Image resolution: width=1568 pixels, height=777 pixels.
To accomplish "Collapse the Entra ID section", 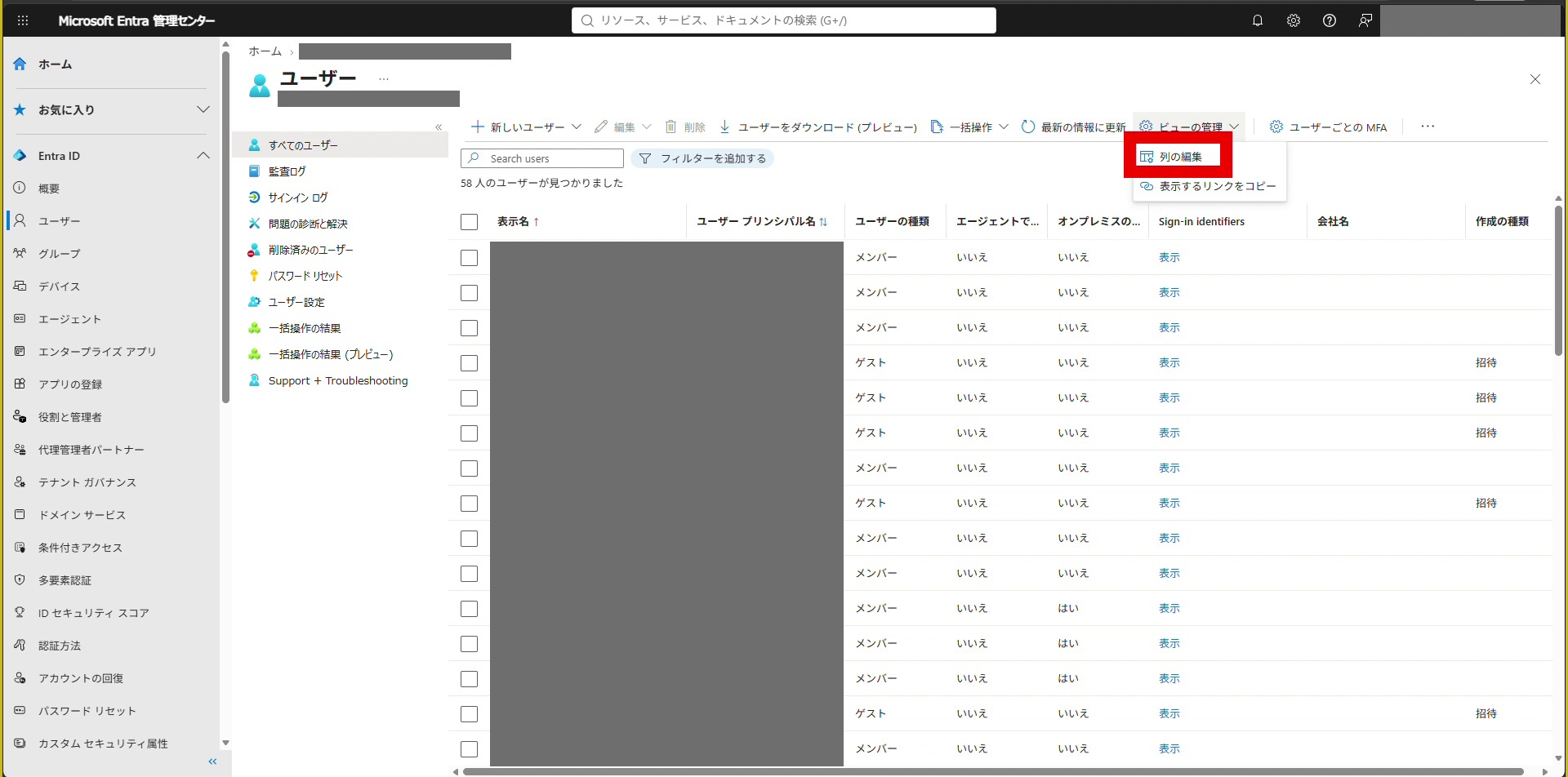I will click(203, 156).
